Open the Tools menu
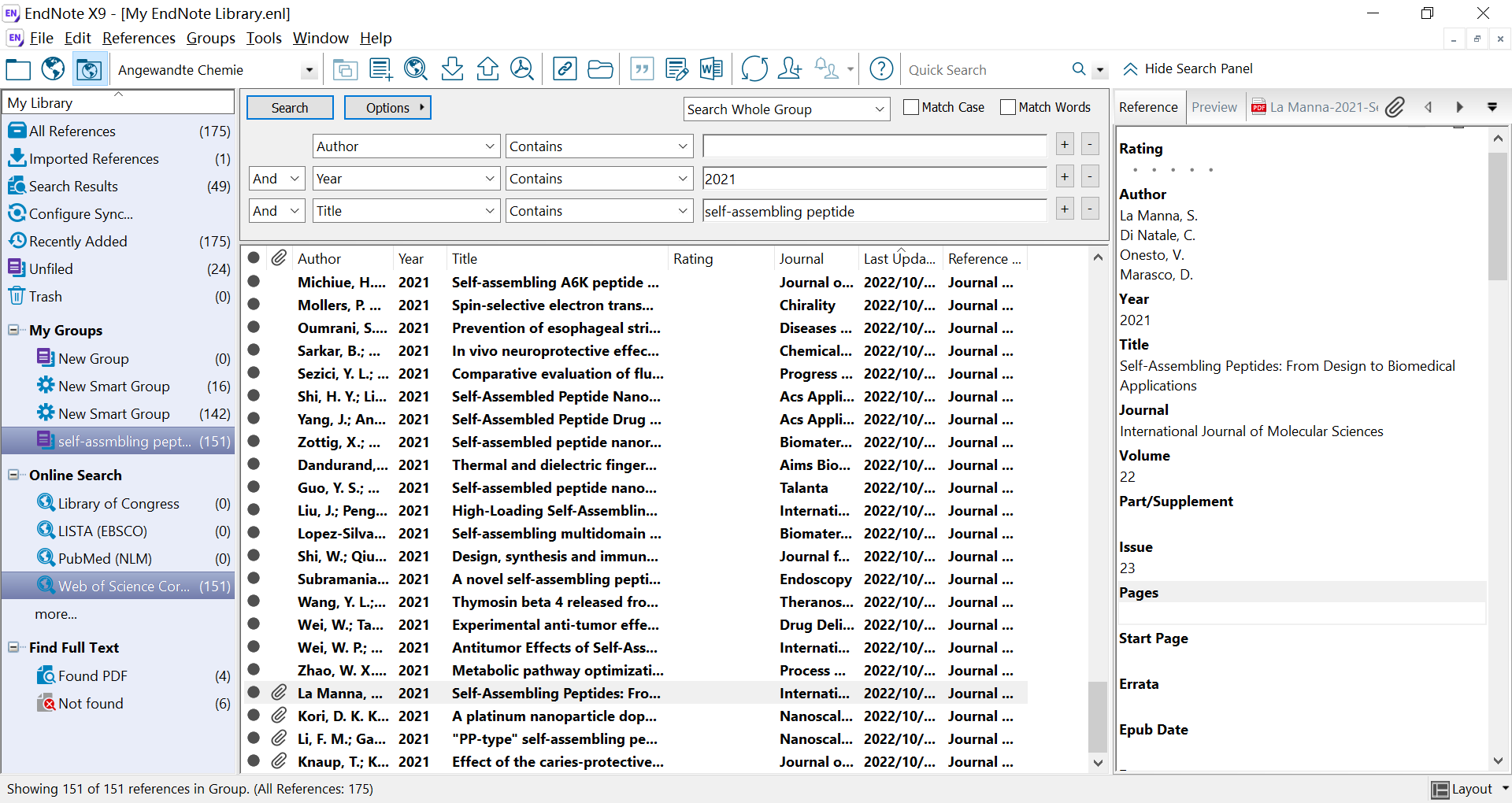The height and width of the screenshot is (803, 1512). pyautogui.click(x=264, y=38)
